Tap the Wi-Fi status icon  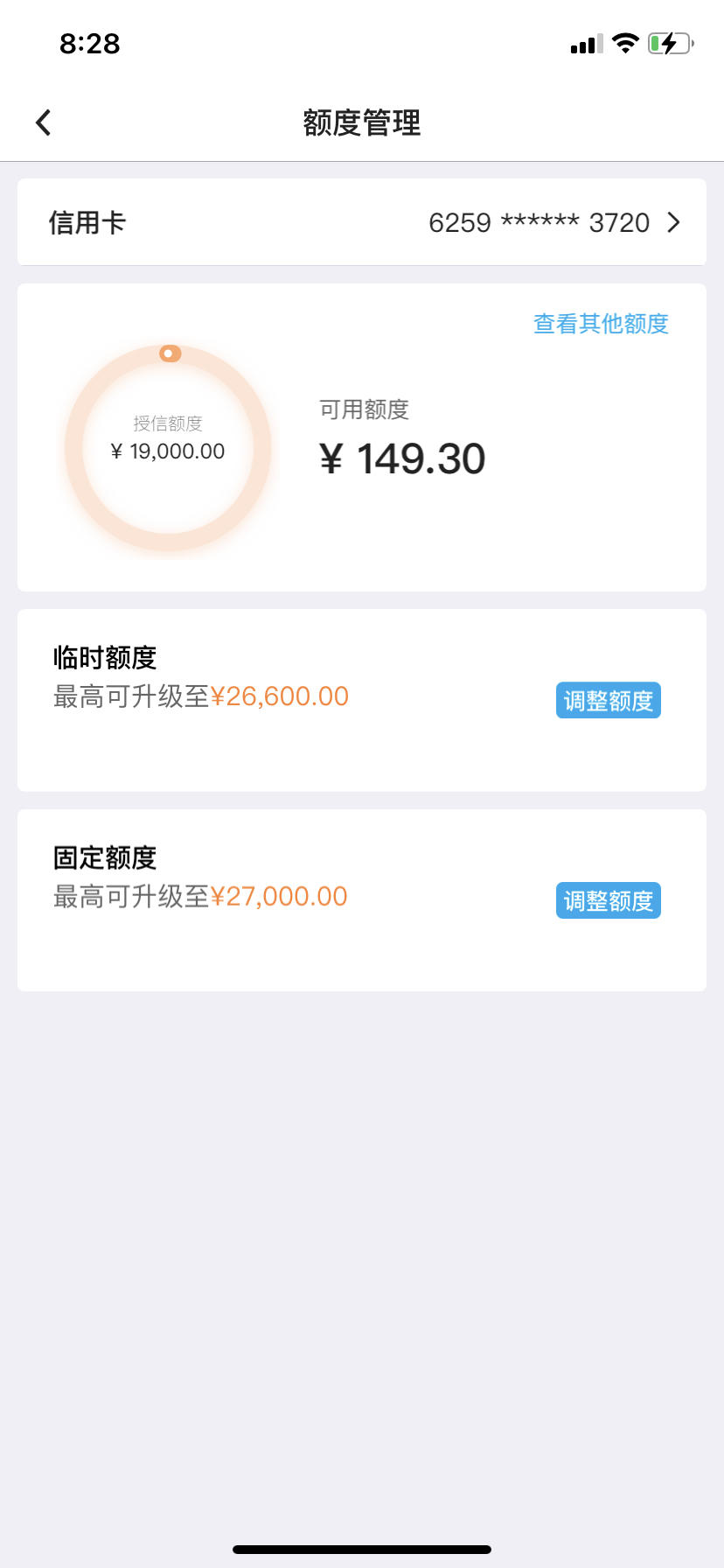pyautogui.click(x=625, y=43)
